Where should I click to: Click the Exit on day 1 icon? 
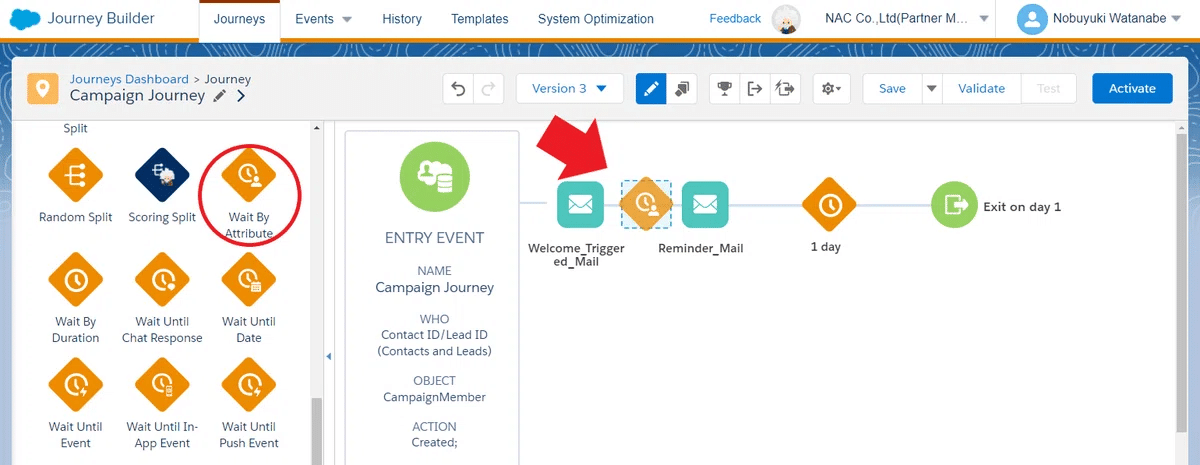tap(955, 205)
